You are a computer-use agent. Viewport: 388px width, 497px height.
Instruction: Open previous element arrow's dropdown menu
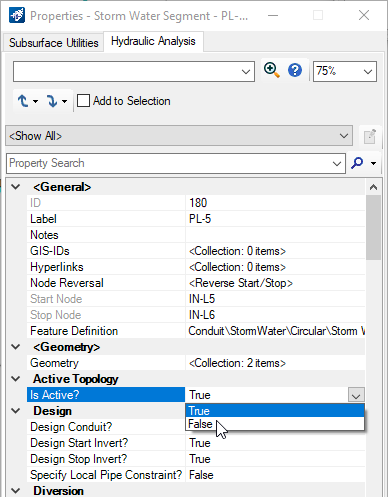(35, 101)
